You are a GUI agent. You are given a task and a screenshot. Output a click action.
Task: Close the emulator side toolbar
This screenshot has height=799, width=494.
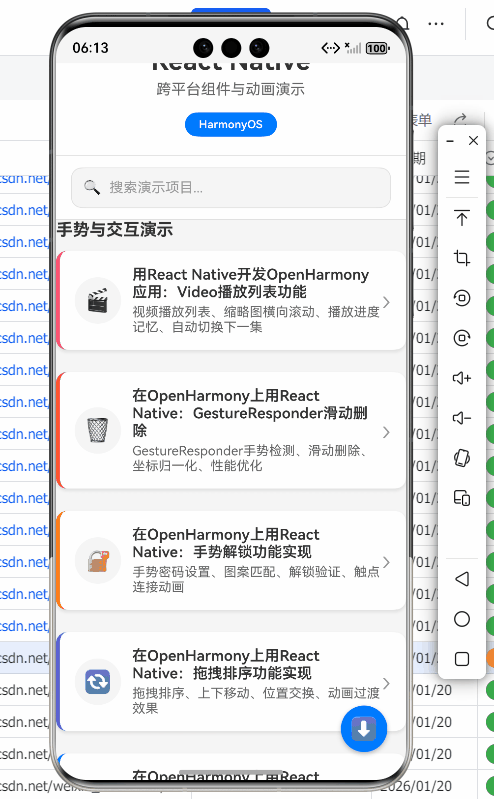point(474,141)
